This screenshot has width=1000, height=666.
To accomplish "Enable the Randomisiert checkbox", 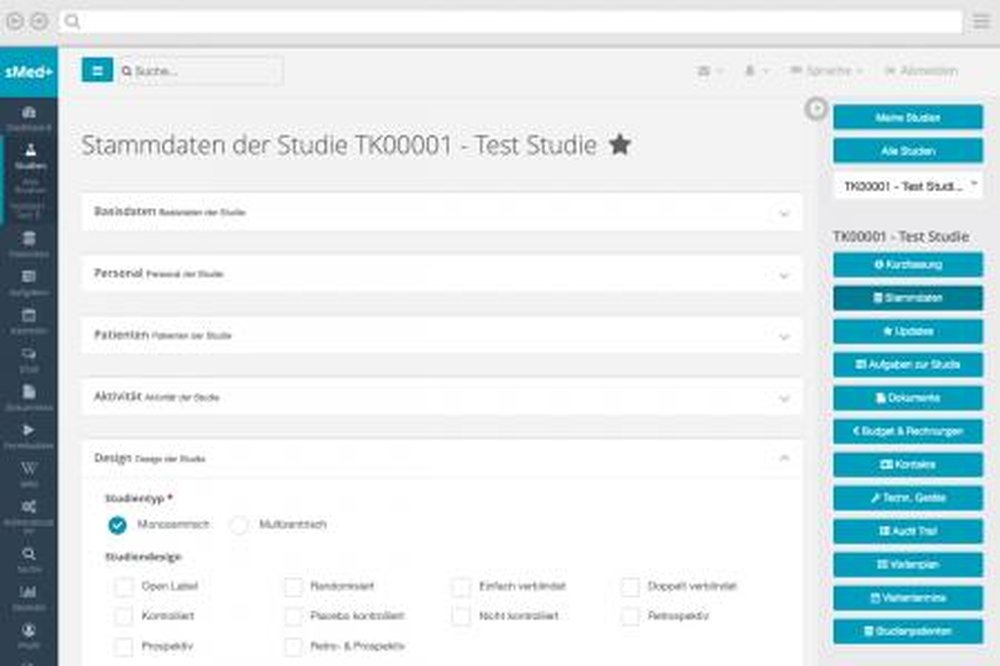I will 293,587.
